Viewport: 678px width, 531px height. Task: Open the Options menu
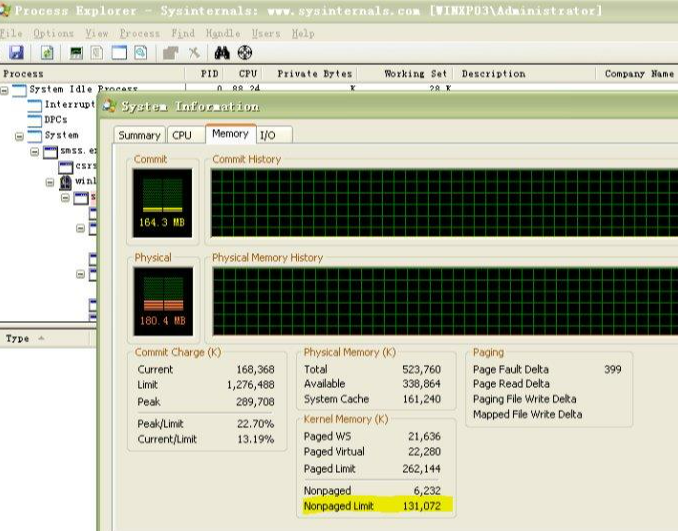54,33
